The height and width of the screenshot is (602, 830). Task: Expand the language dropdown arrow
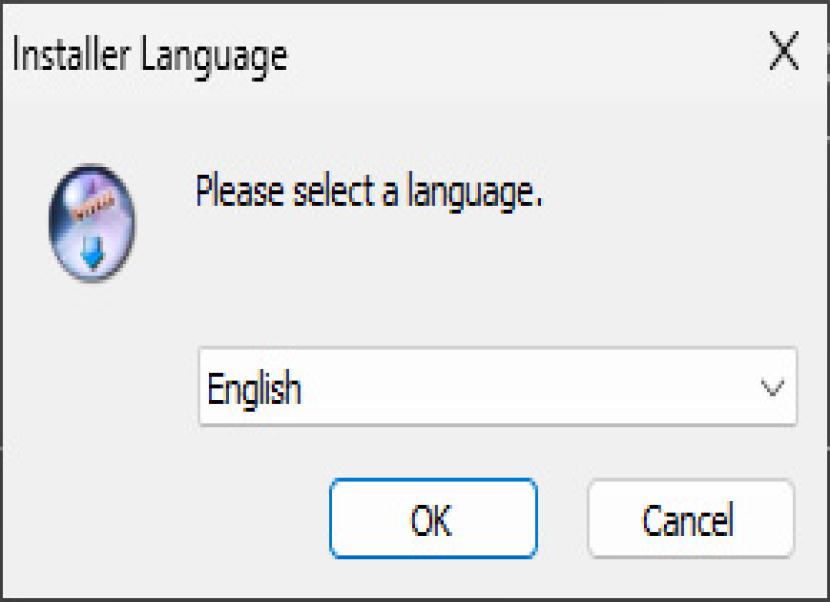pos(772,388)
